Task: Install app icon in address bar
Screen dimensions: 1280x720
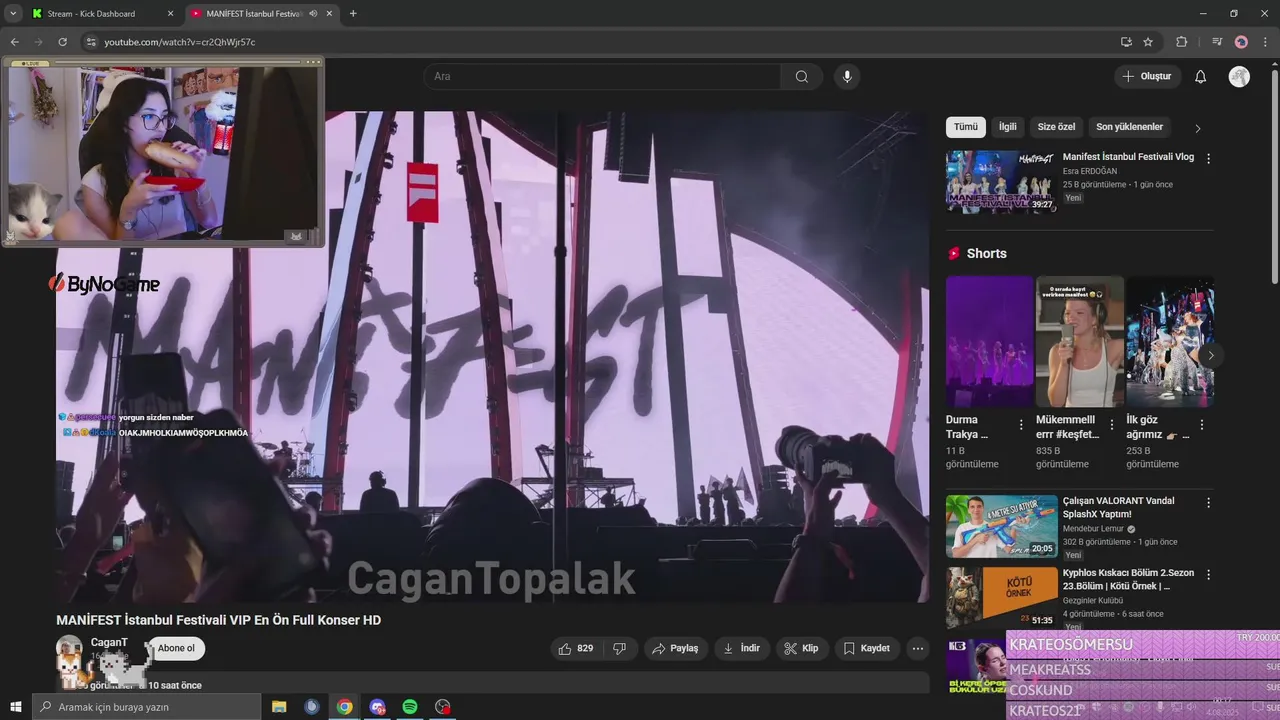Action: coord(1126,42)
